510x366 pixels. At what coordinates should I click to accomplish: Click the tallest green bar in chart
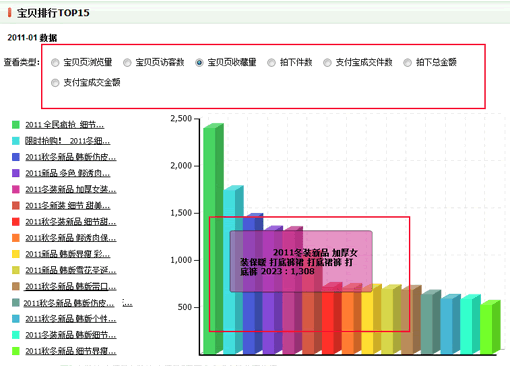coord(213,239)
